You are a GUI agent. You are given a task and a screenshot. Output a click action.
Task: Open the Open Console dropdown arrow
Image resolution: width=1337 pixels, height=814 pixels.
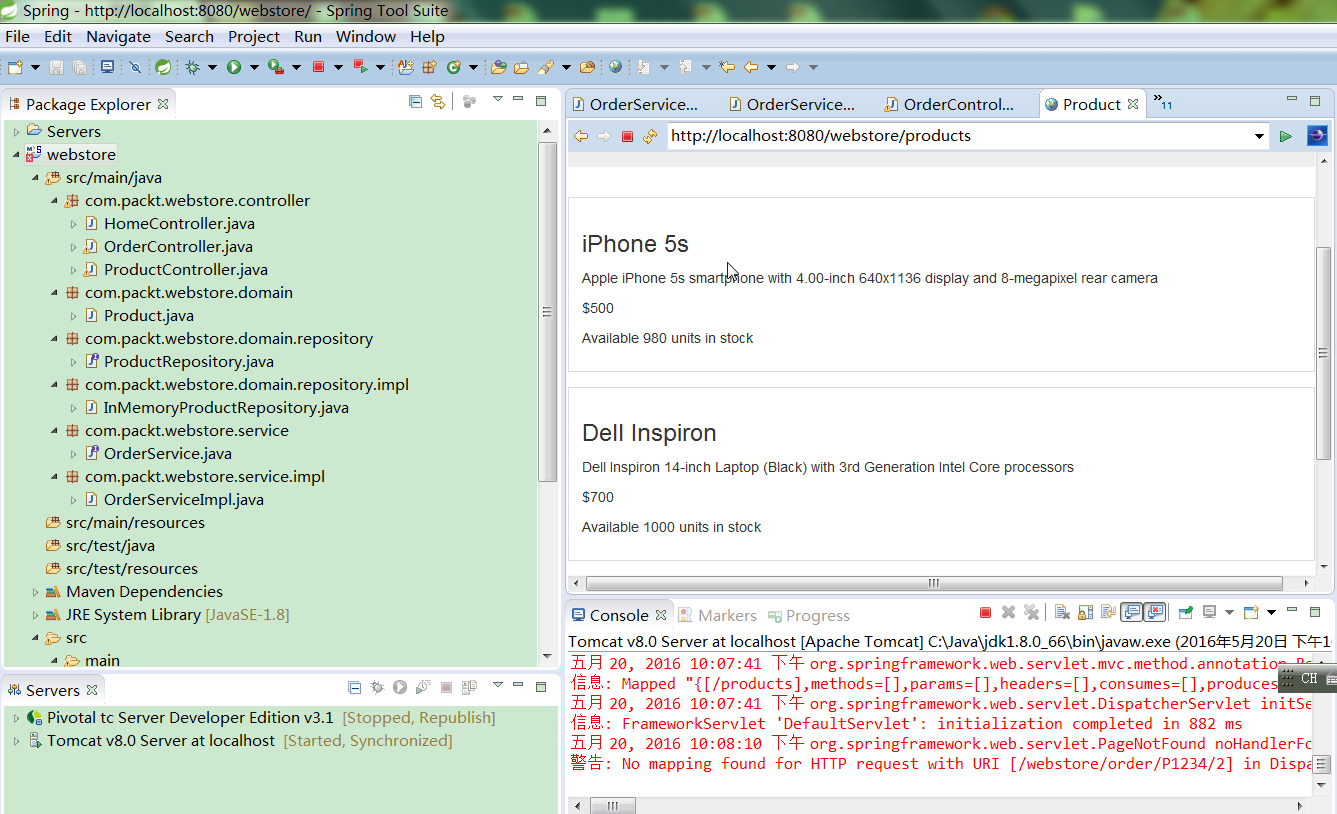1271,613
